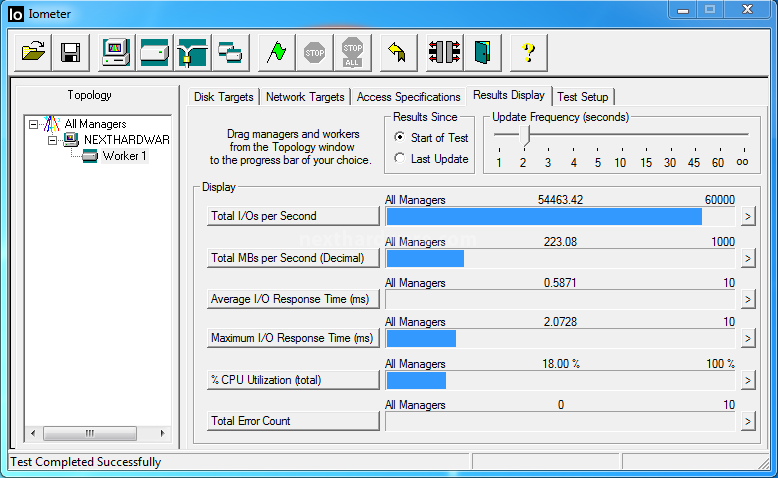The height and width of the screenshot is (478, 778).
Task: Select Worker 1 in topology
Action: (125, 156)
